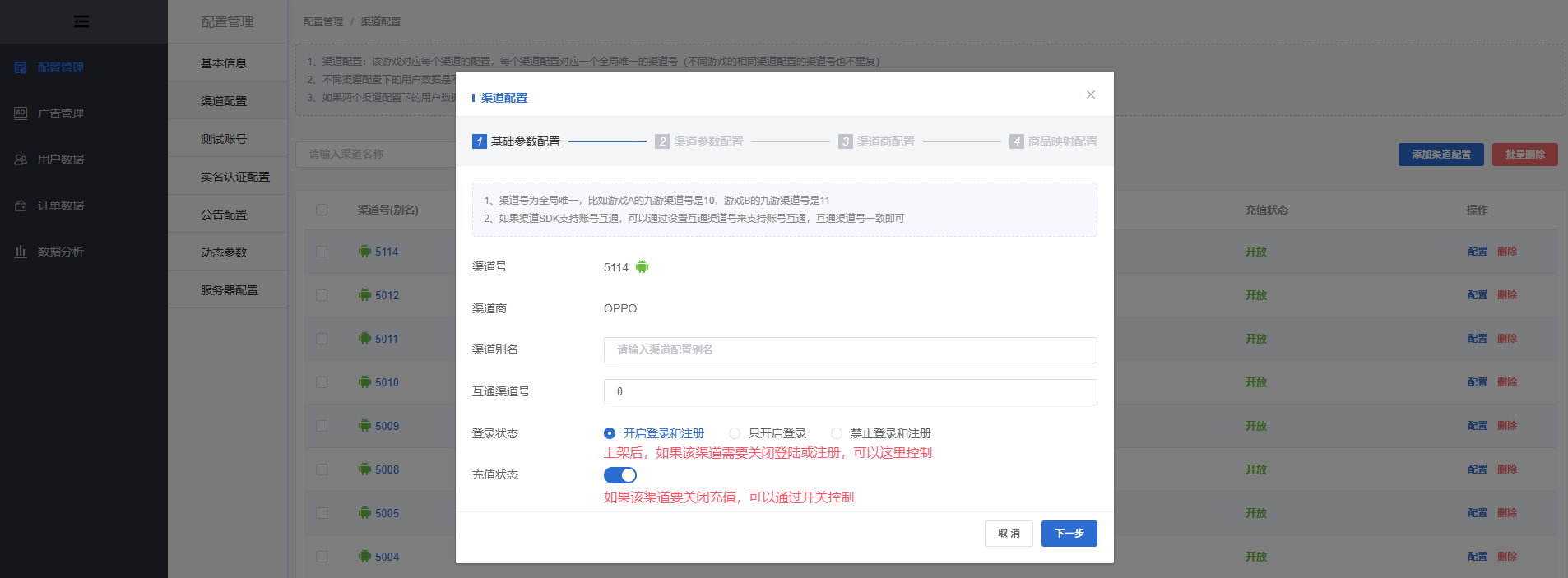Viewport: 1568px width, 578px height.
Task: Go to step 2 渠道参数配置
Action: click(x=699, y=141)
